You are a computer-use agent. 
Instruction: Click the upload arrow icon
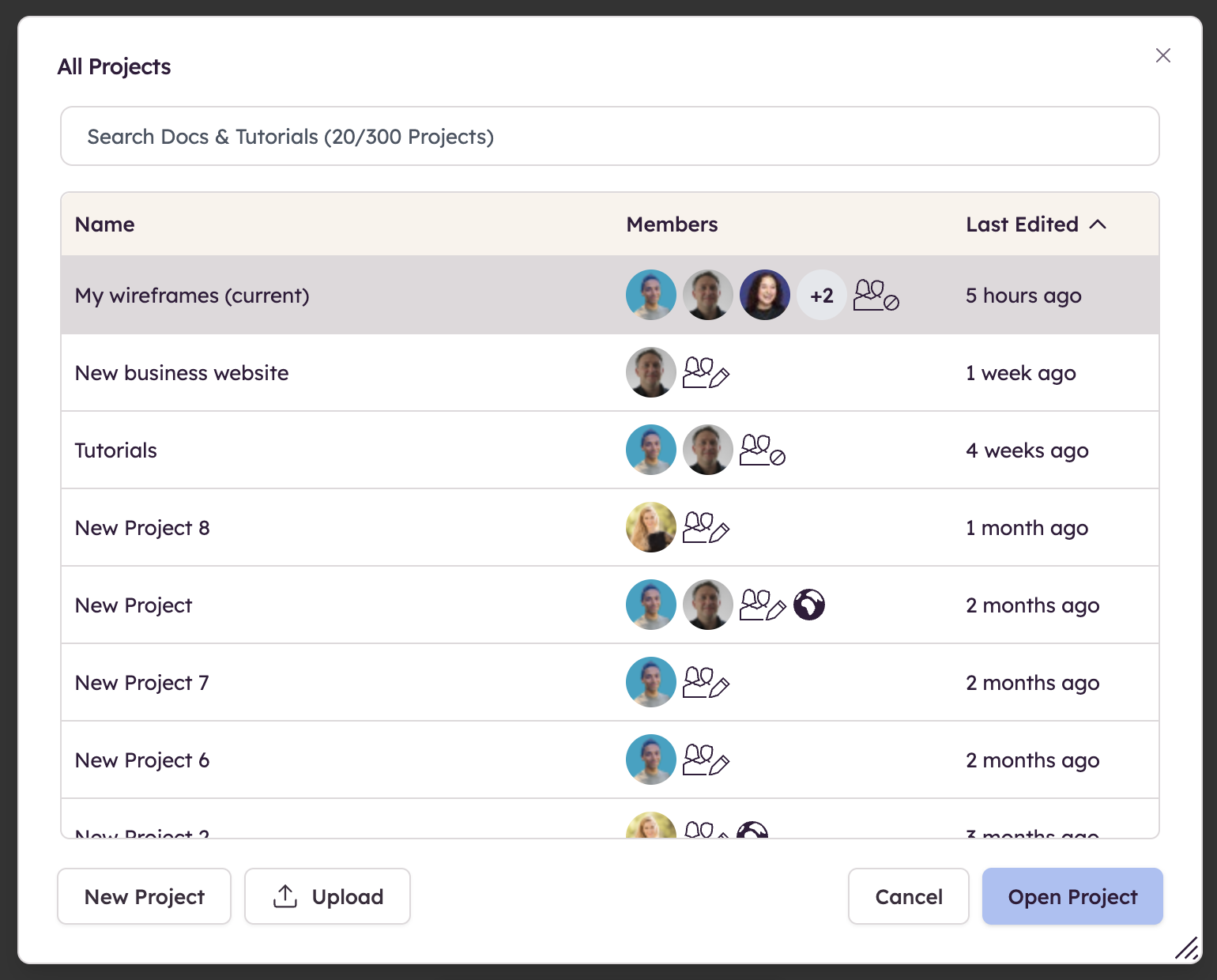[x=285, y=896]
